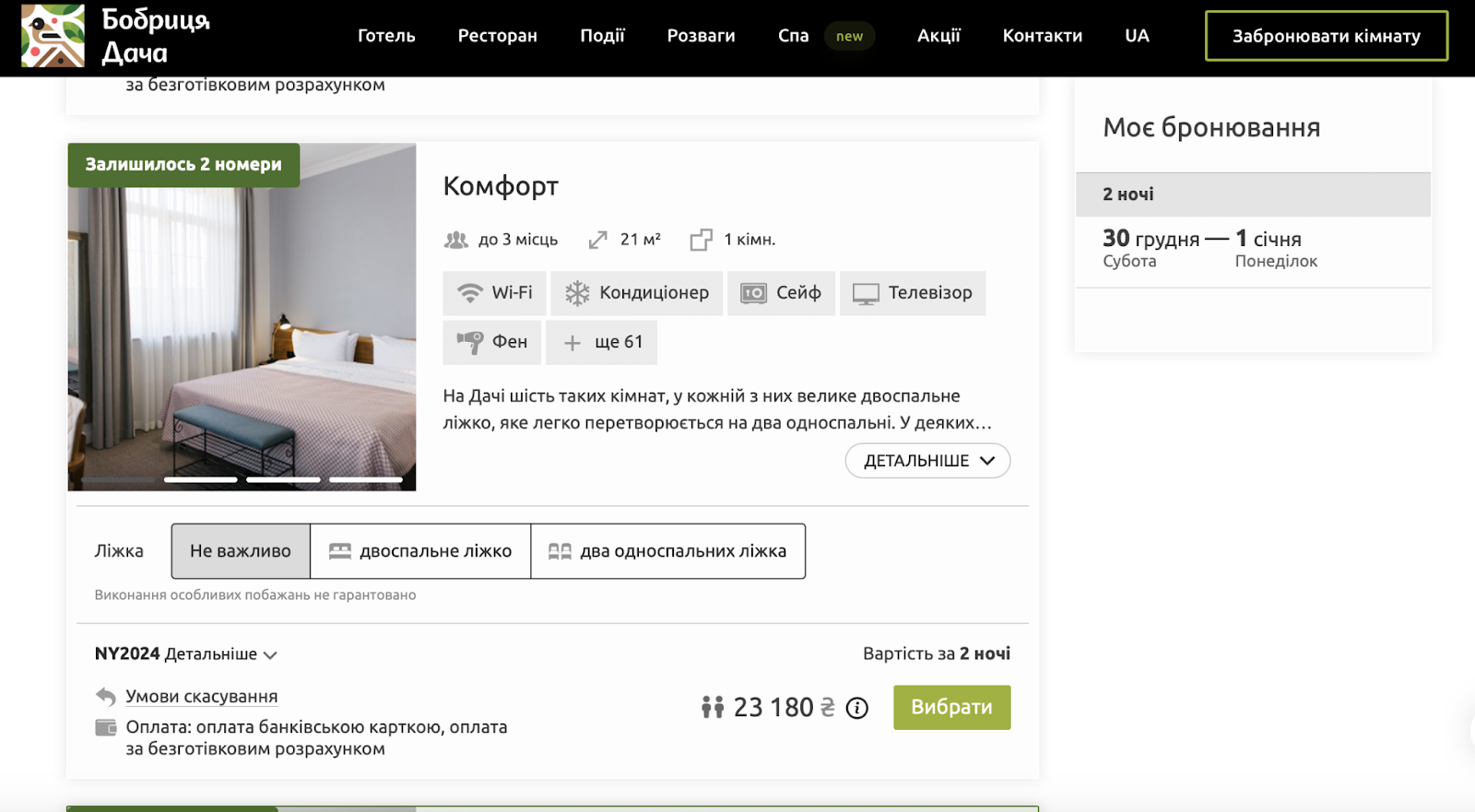Screen dimensions: 1475x812
Task: Expand NY2024 Детальніше rate details
Action: tap(220, 654)
